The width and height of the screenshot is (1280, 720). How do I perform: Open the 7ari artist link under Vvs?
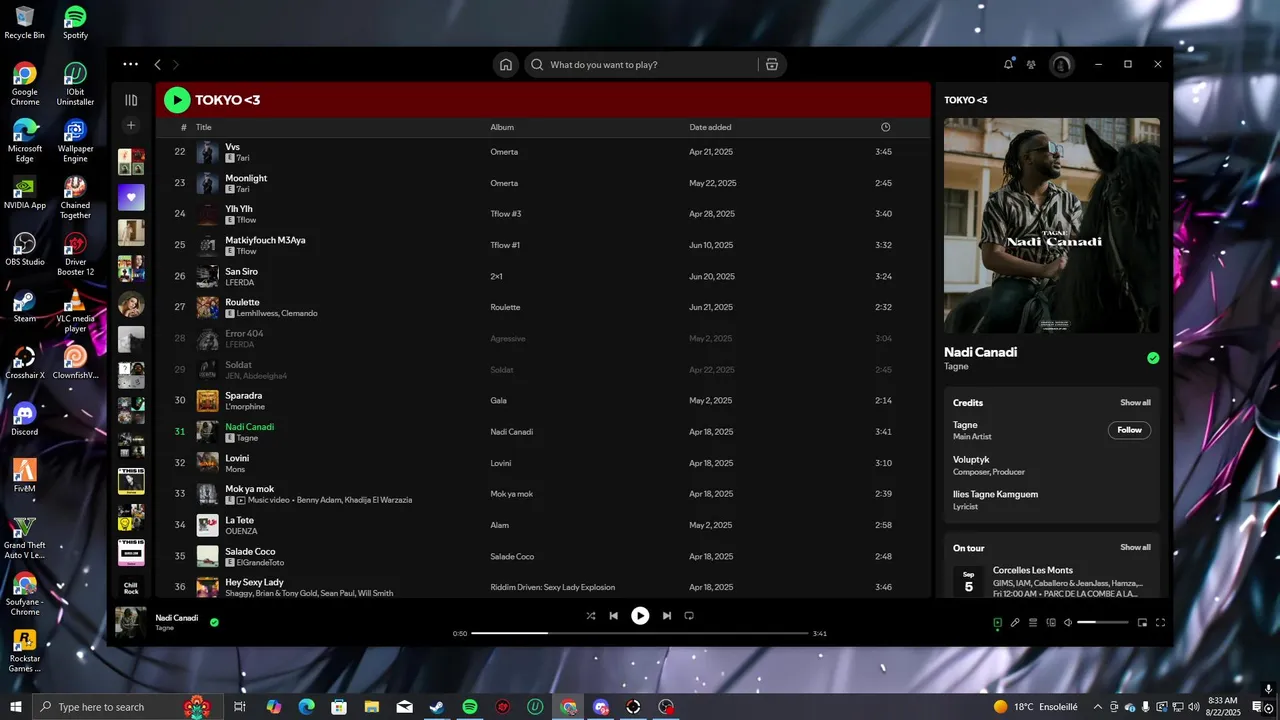tap(243, 158)
